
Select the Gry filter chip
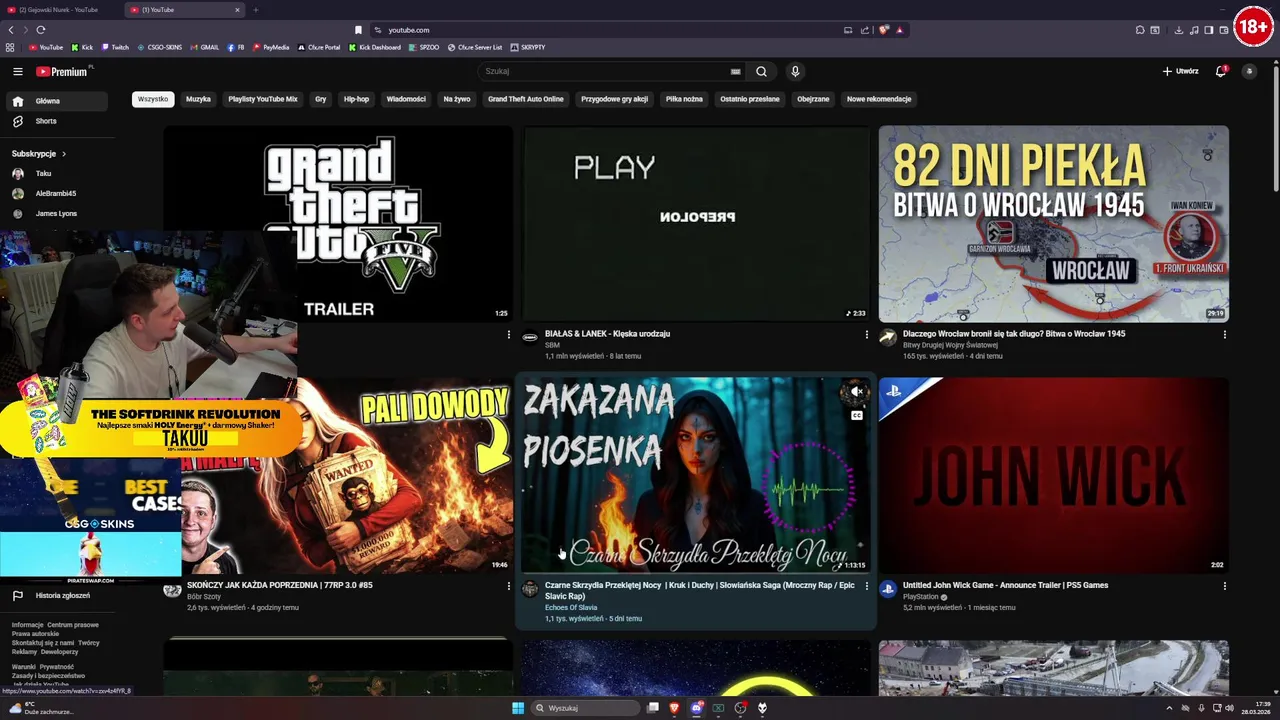tap(321, 99)
